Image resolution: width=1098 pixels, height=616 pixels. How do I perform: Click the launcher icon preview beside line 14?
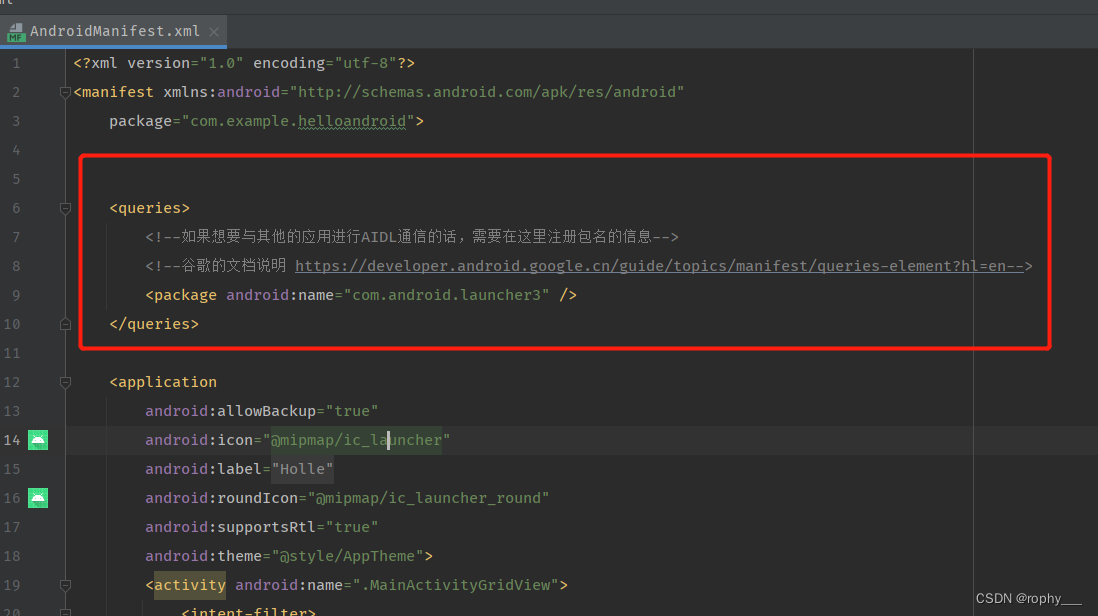(38, 439)
